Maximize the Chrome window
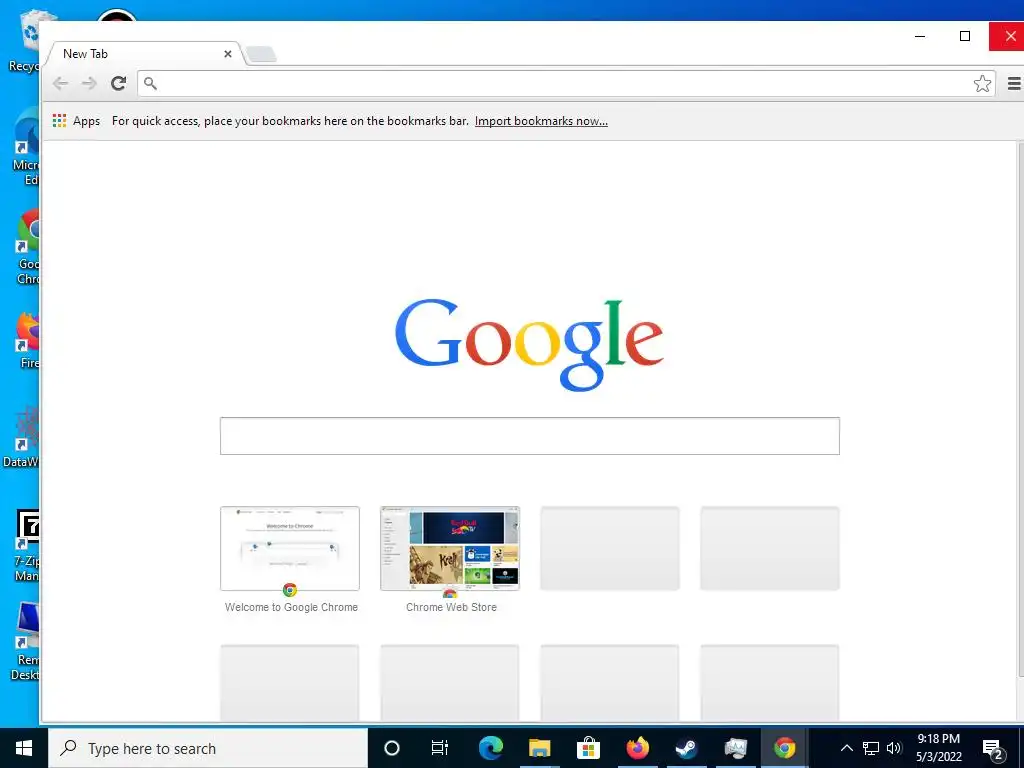Image resolution: width=1024 pixels, height=768 pixels. click(965, 36)
